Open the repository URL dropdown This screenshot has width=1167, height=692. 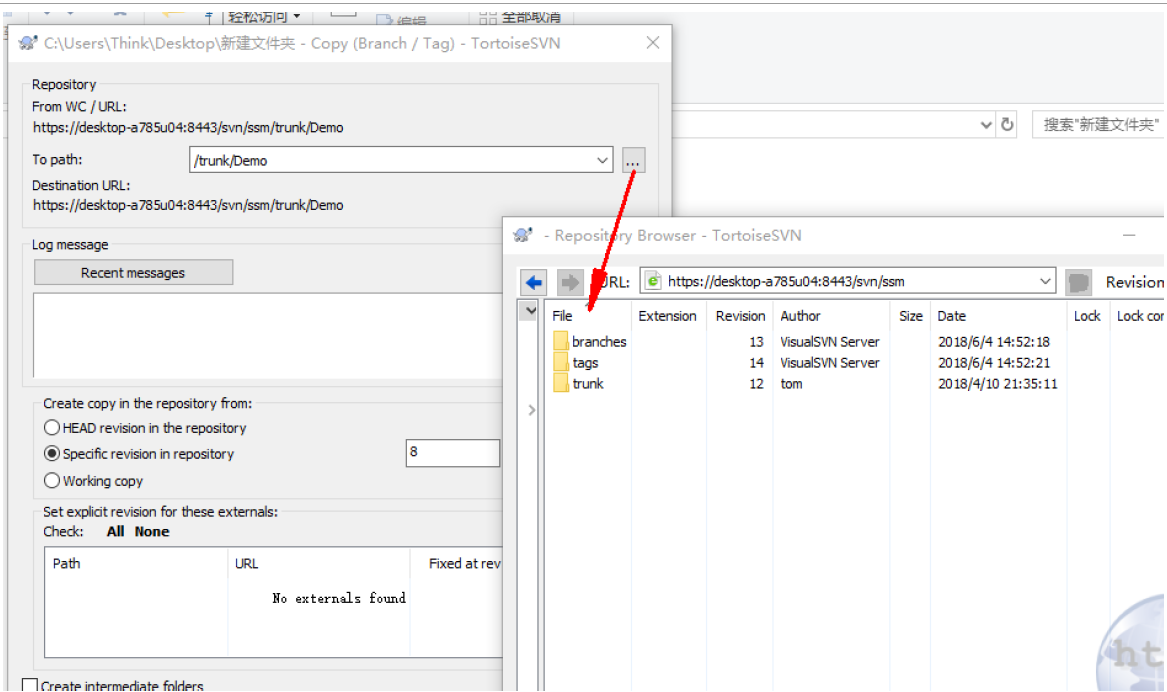click(x=1045, y=281)
